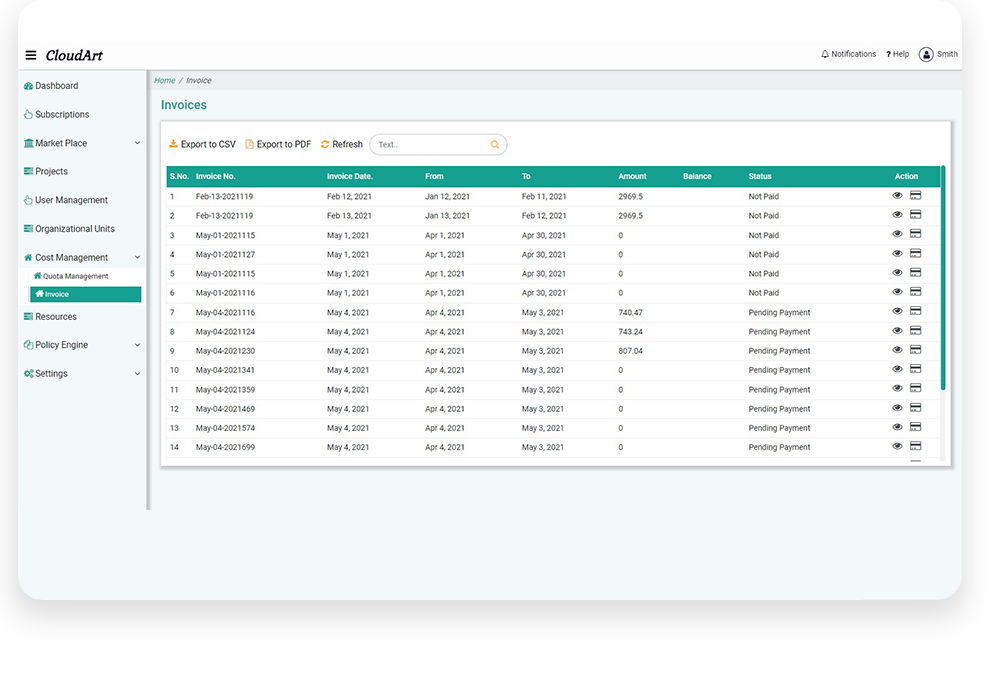Expand the Policy Engine menu chevron
Viewport: 987px width, 679px height.
137,345
